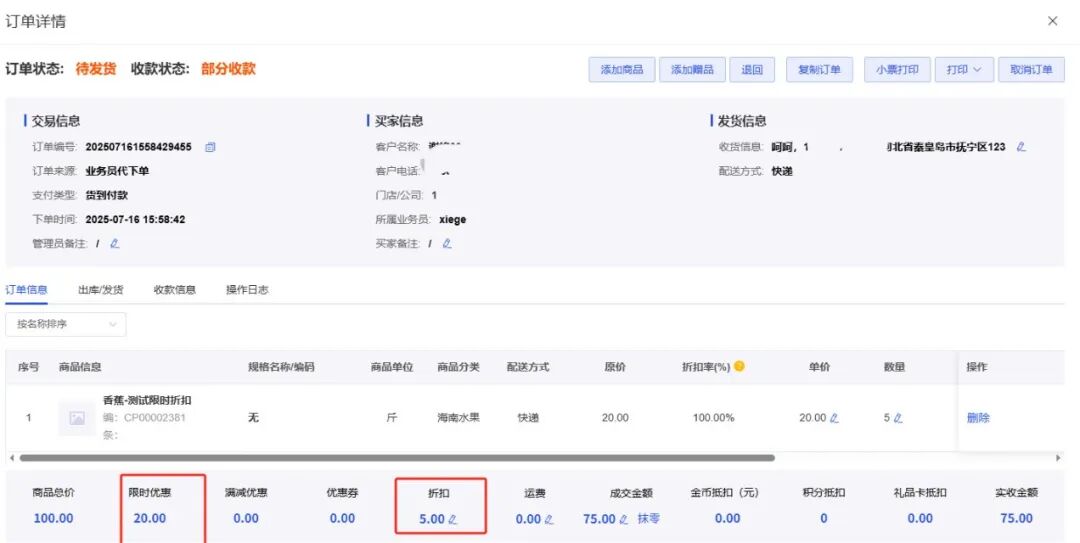Switch to the 订单信息 tab
The height and width of the screenshot is (543, 1080).
(26, 289)
